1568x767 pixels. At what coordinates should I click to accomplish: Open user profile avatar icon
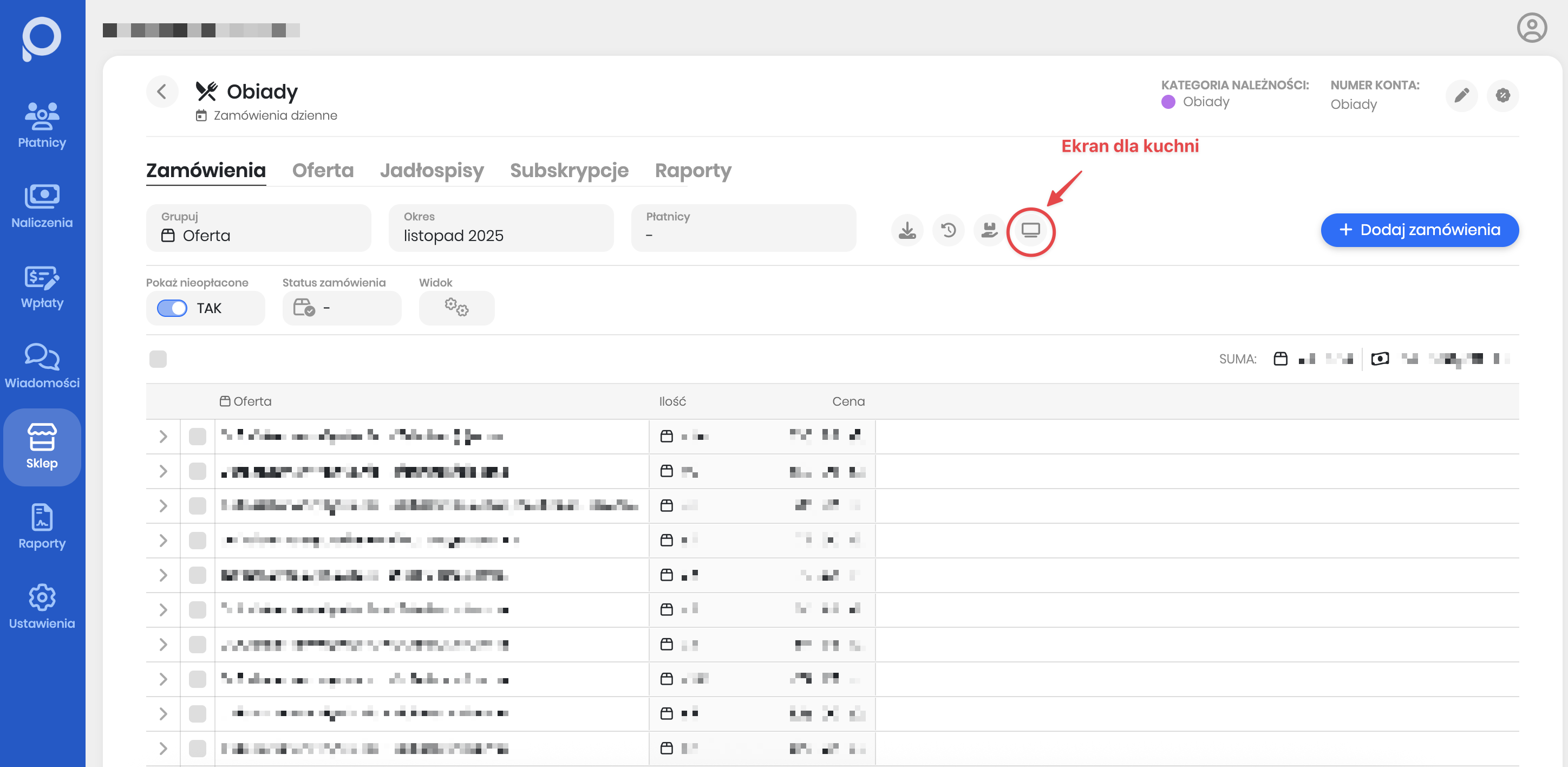[x=1531, y=29]
